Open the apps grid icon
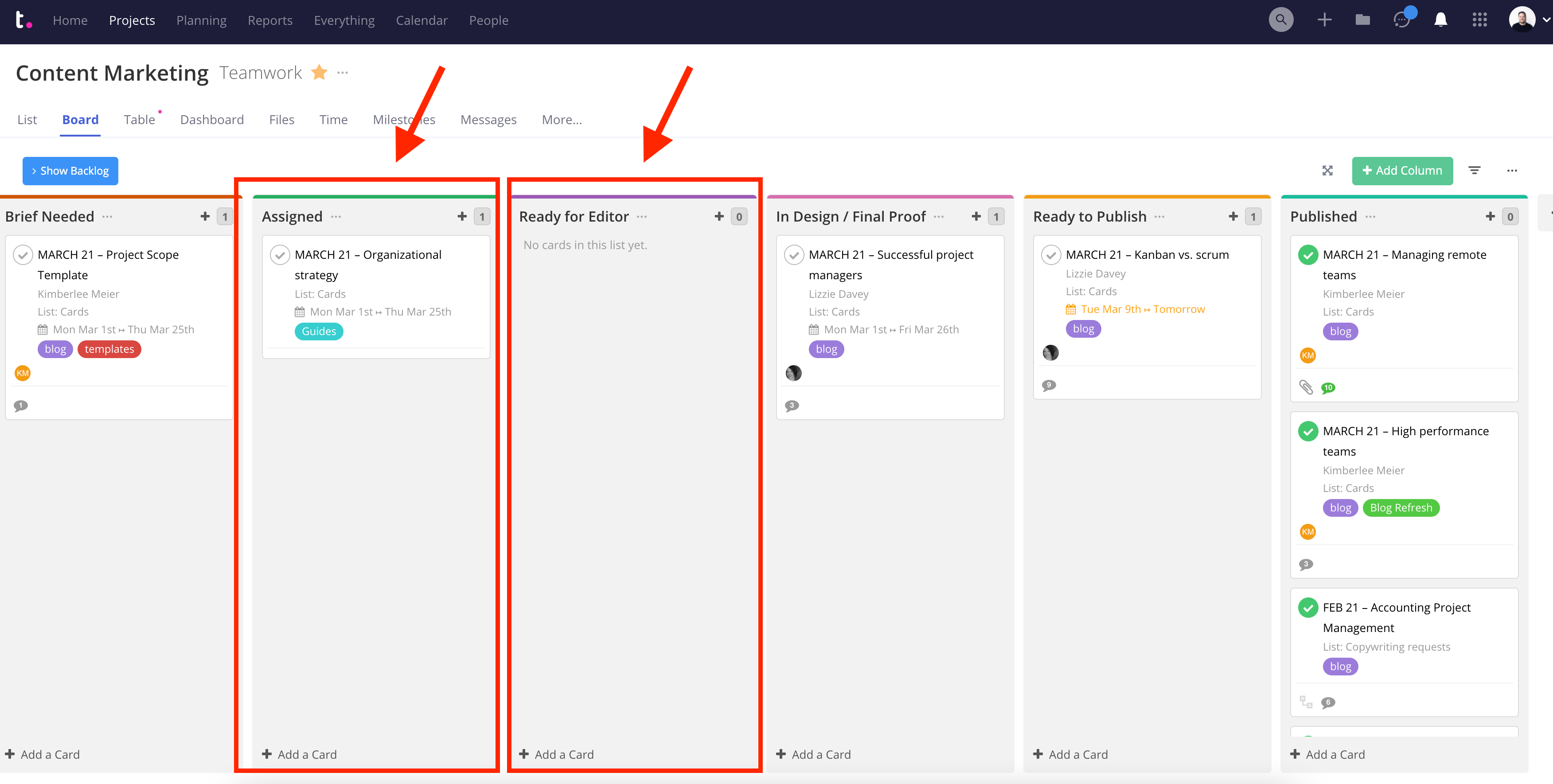1553x784 pixels. [1479, 20]
